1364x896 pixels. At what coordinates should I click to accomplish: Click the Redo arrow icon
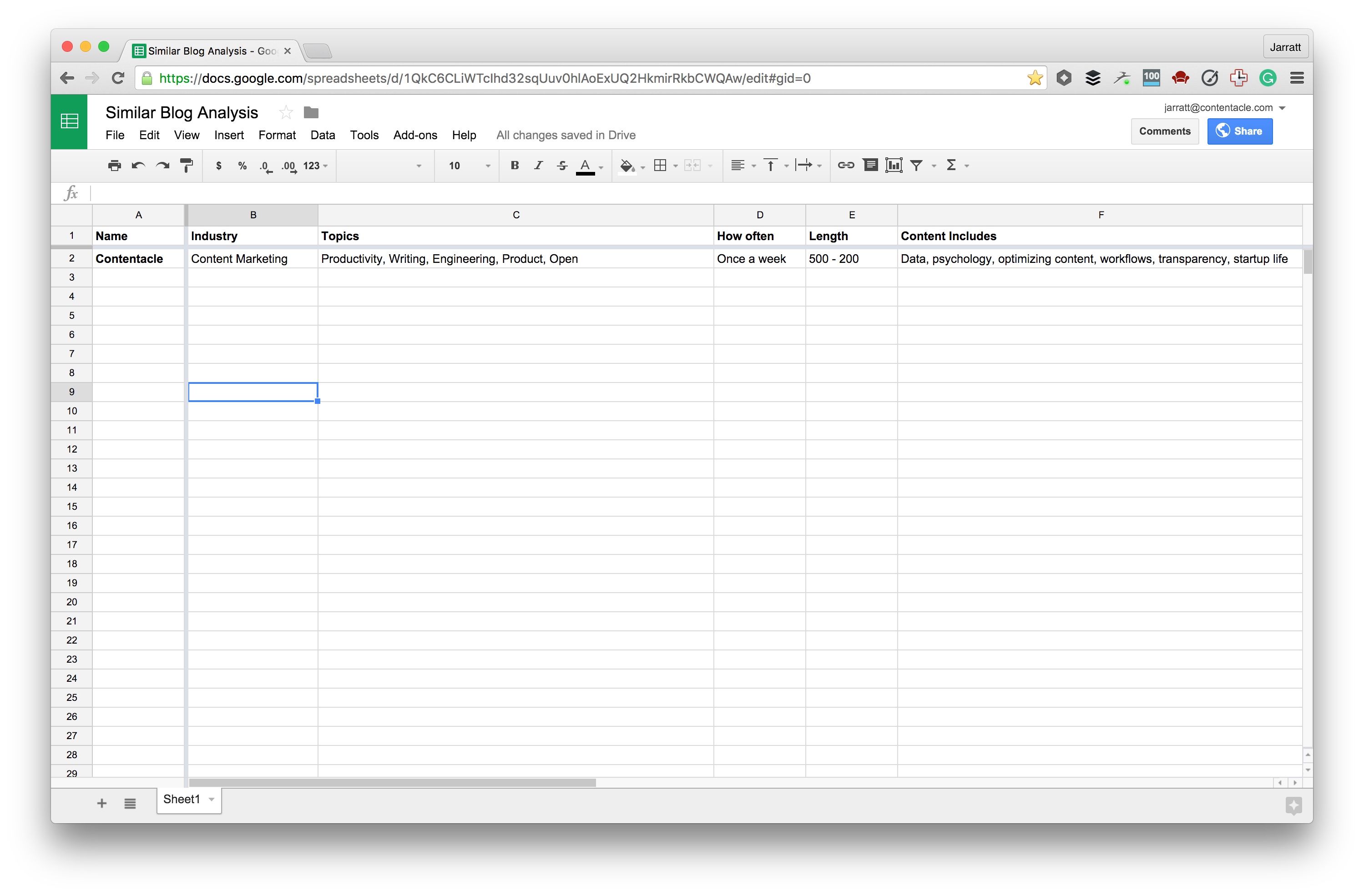click(x=163, y=166)
